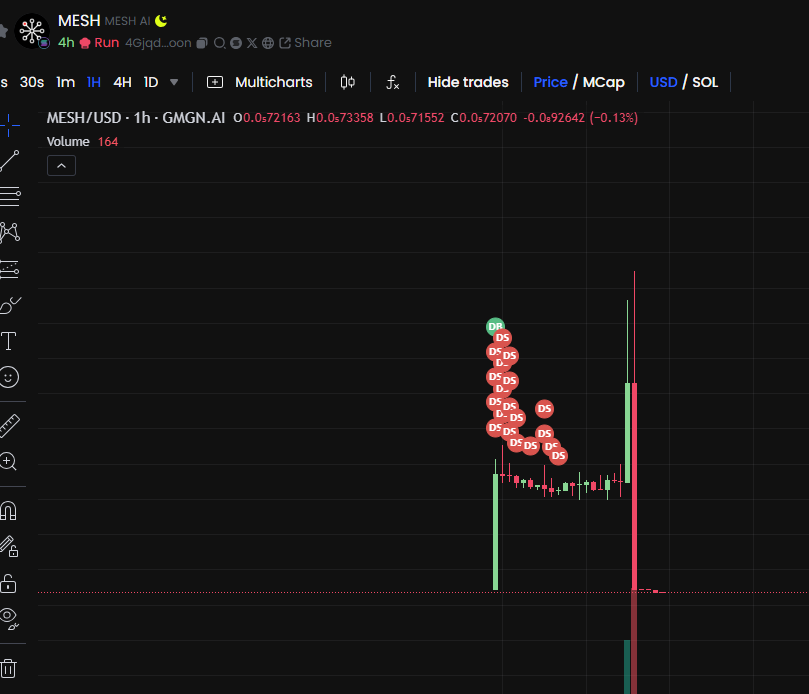Copy the 4Gjqd...oon contract address
809x694 pixels.
coord(202,43)
